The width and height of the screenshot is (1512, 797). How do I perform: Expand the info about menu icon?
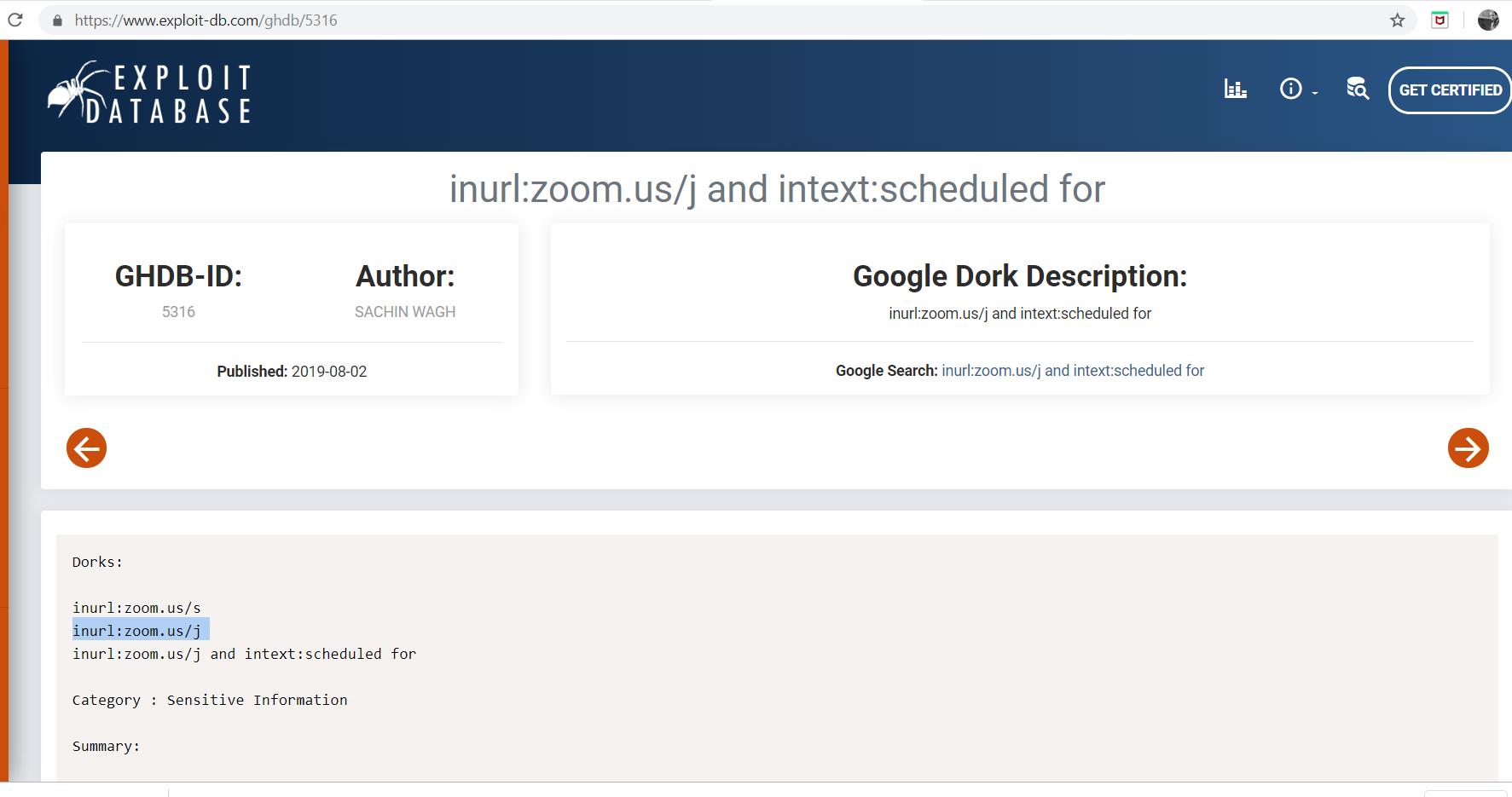pos(1298,89)
